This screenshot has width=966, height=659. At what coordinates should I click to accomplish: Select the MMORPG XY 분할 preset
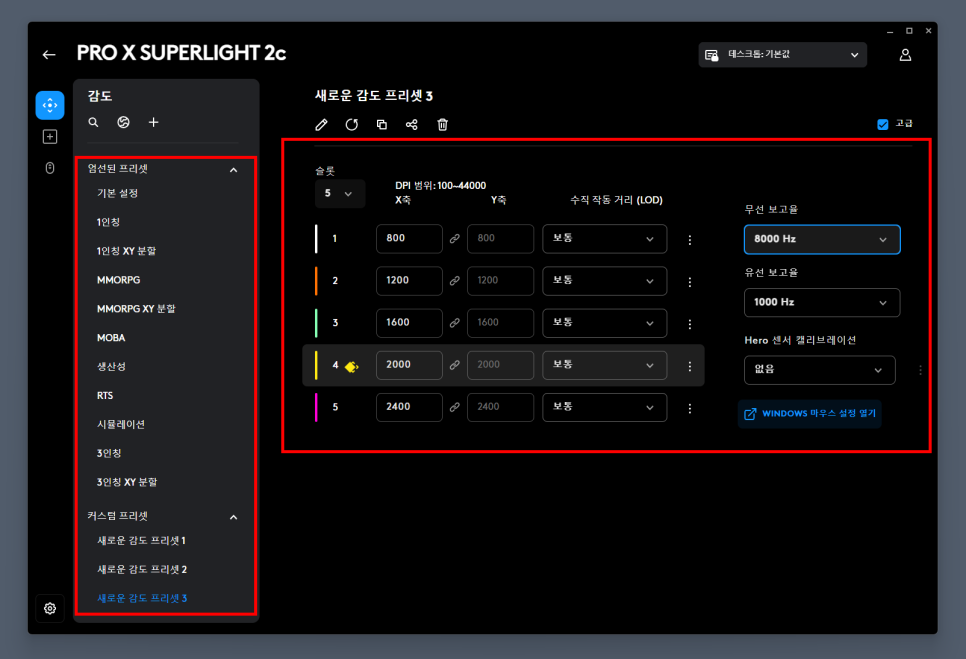pyautogui.click(x=136, y=309)
